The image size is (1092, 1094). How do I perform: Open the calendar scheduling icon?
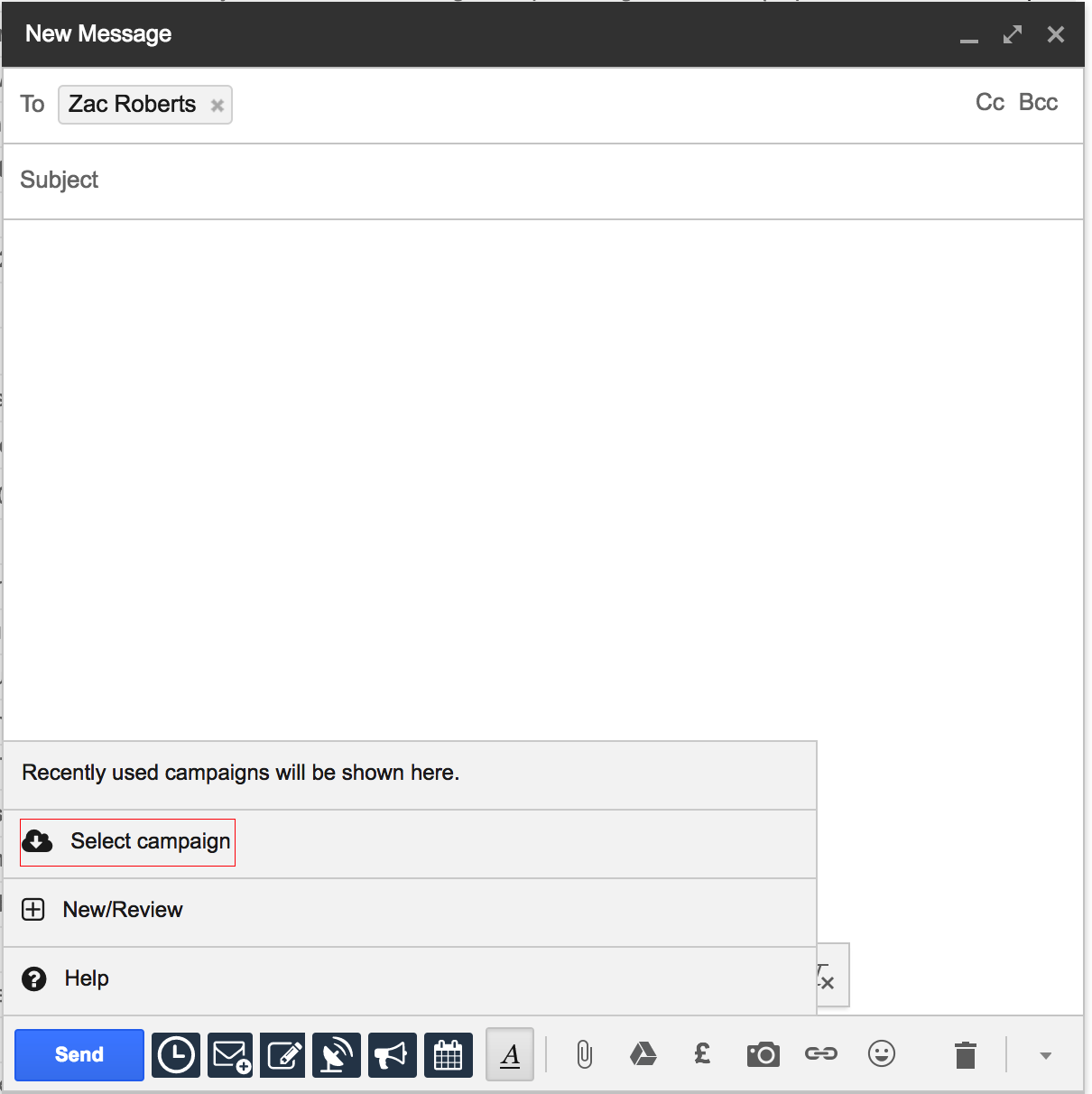(x=449, y=1055)
